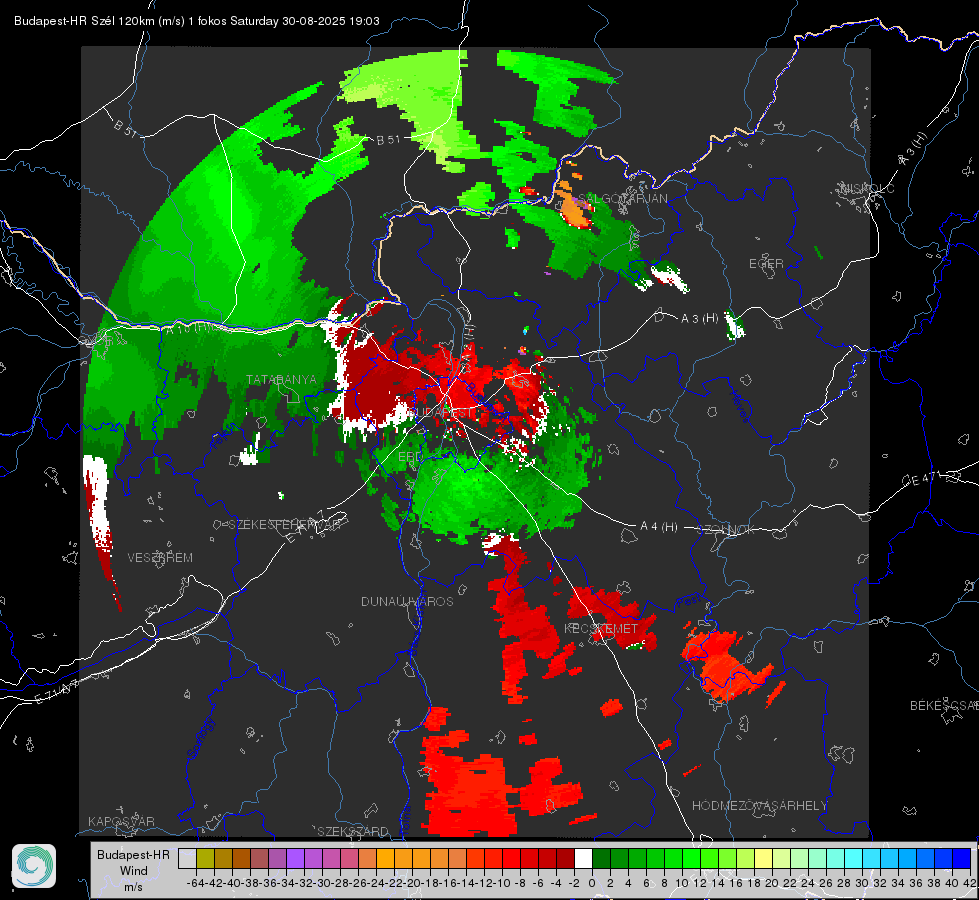
Task: Click the '42' legend tick value
Action: [x=970, y=883]
